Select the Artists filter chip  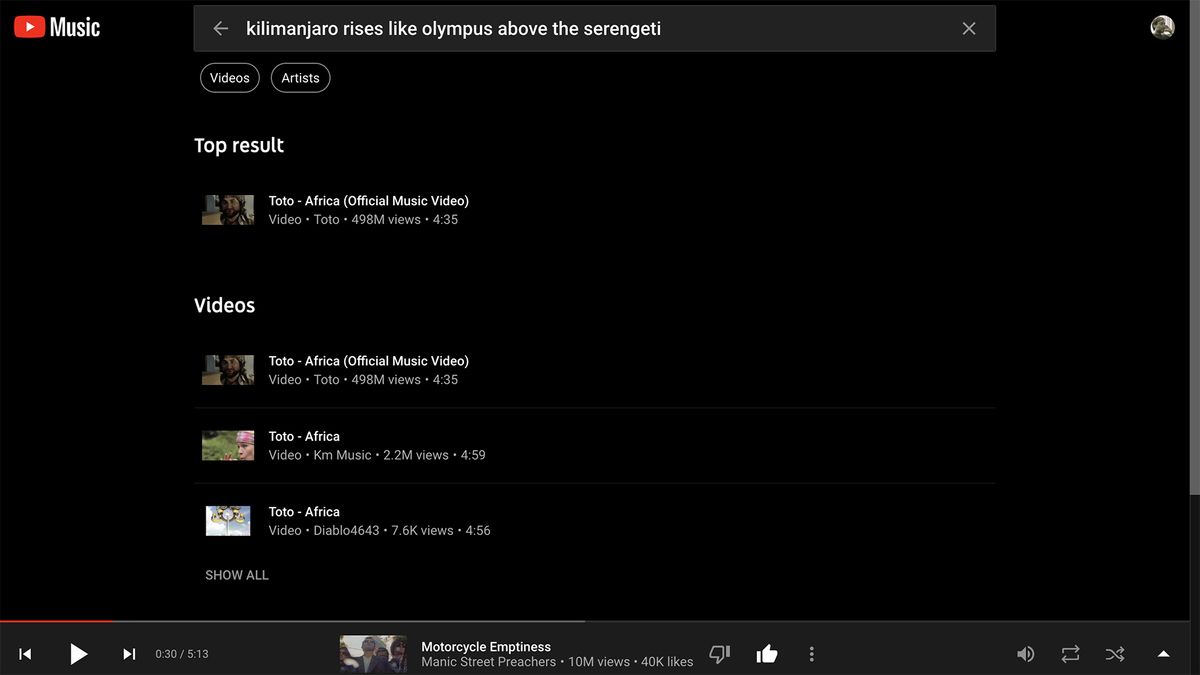[x=300, y=77]
